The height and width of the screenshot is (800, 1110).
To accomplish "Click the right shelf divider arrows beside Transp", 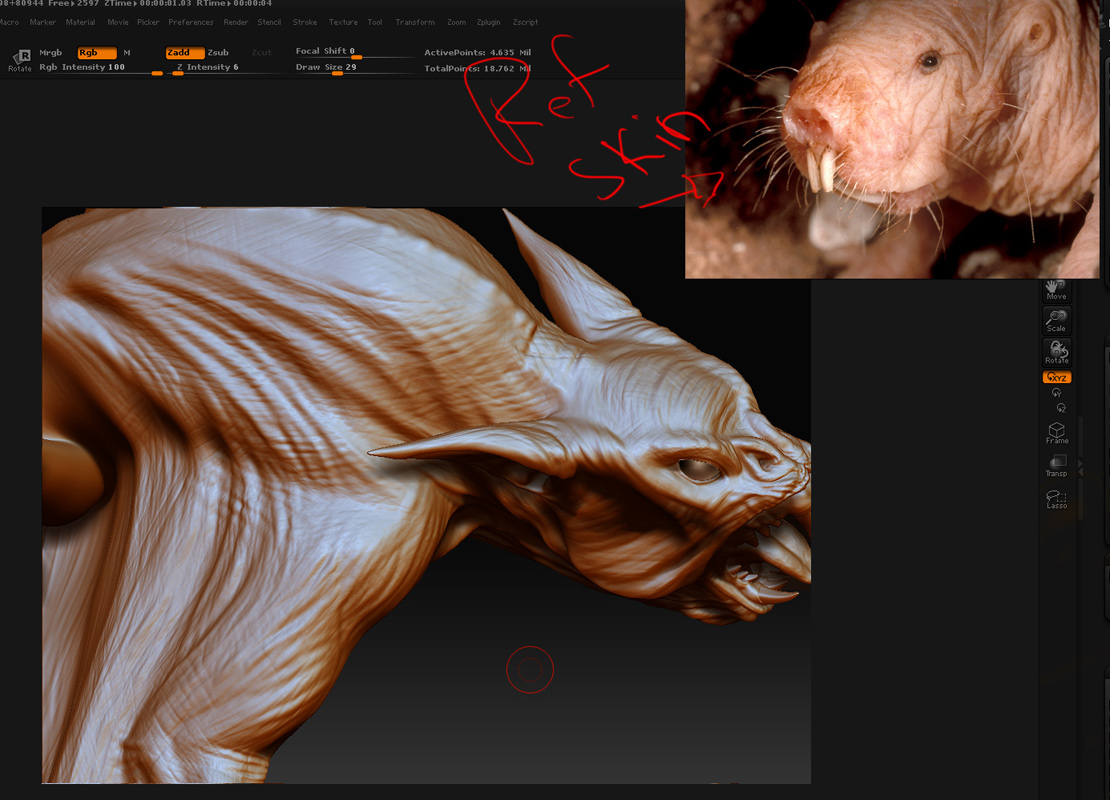I will pyautogui.click(x=1080, y=467).
